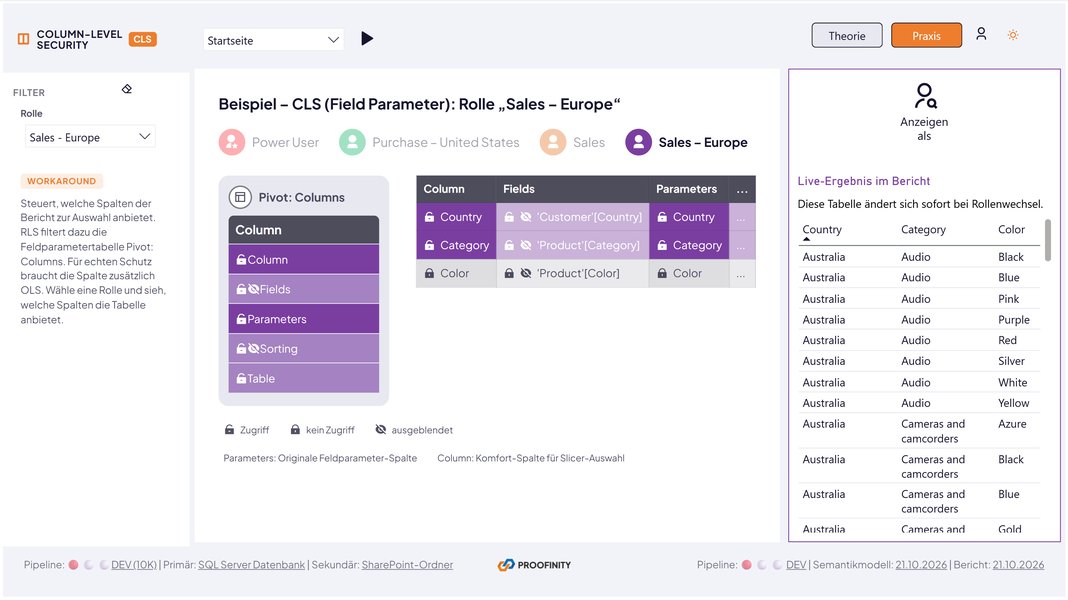Open the SQL Server Datenbank link
Image resolution: width=1068 pixels, height=600 pixels.
click(x=251, y=565)
